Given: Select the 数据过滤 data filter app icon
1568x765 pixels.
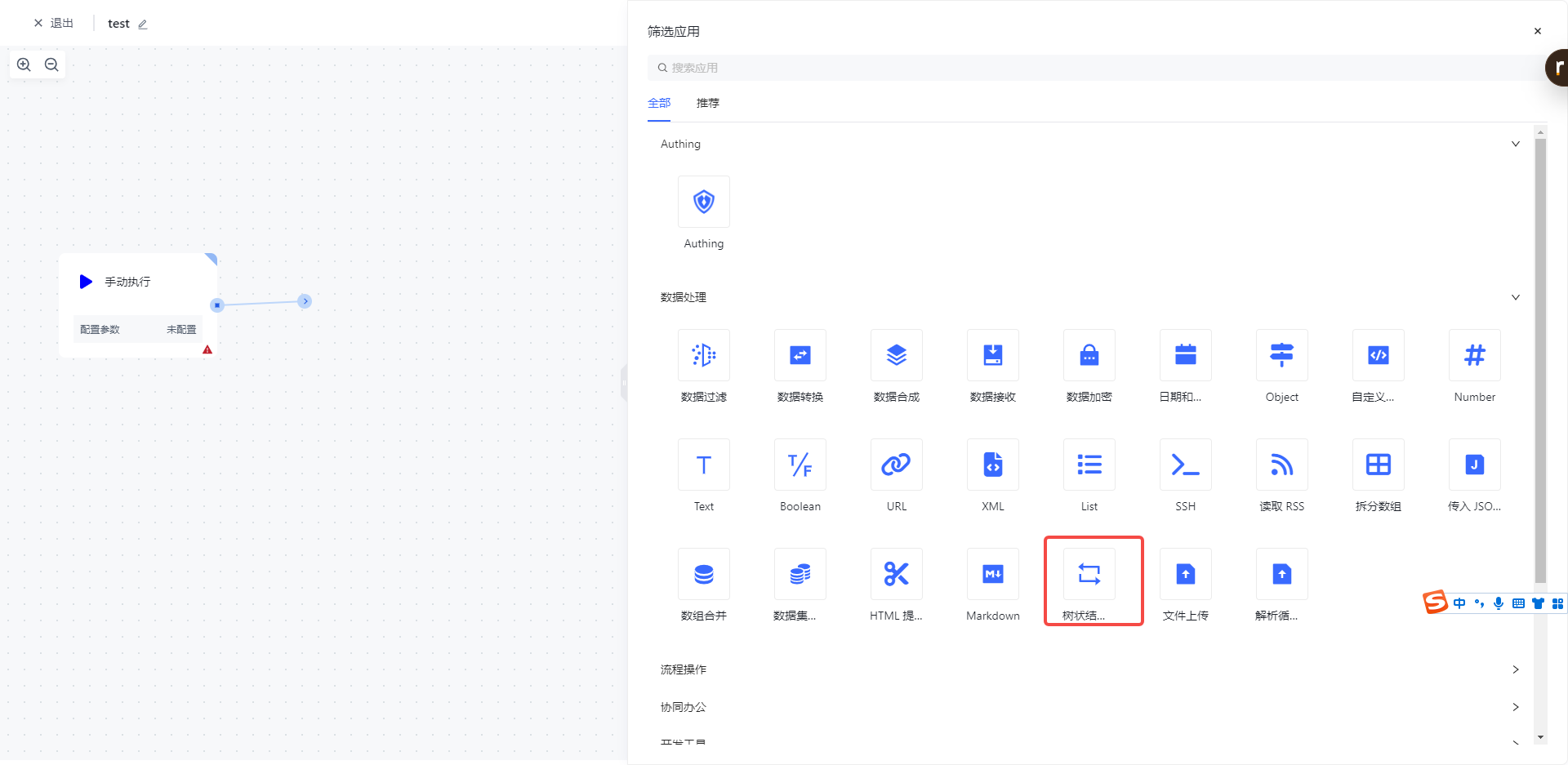Looking at the screenshot, I should coord(703,355).
